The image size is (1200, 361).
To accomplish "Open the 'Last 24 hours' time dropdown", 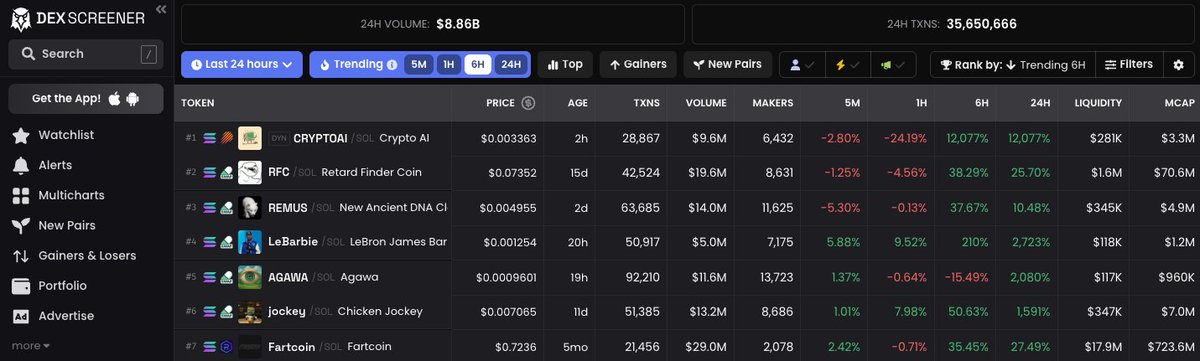I will 241,64.
